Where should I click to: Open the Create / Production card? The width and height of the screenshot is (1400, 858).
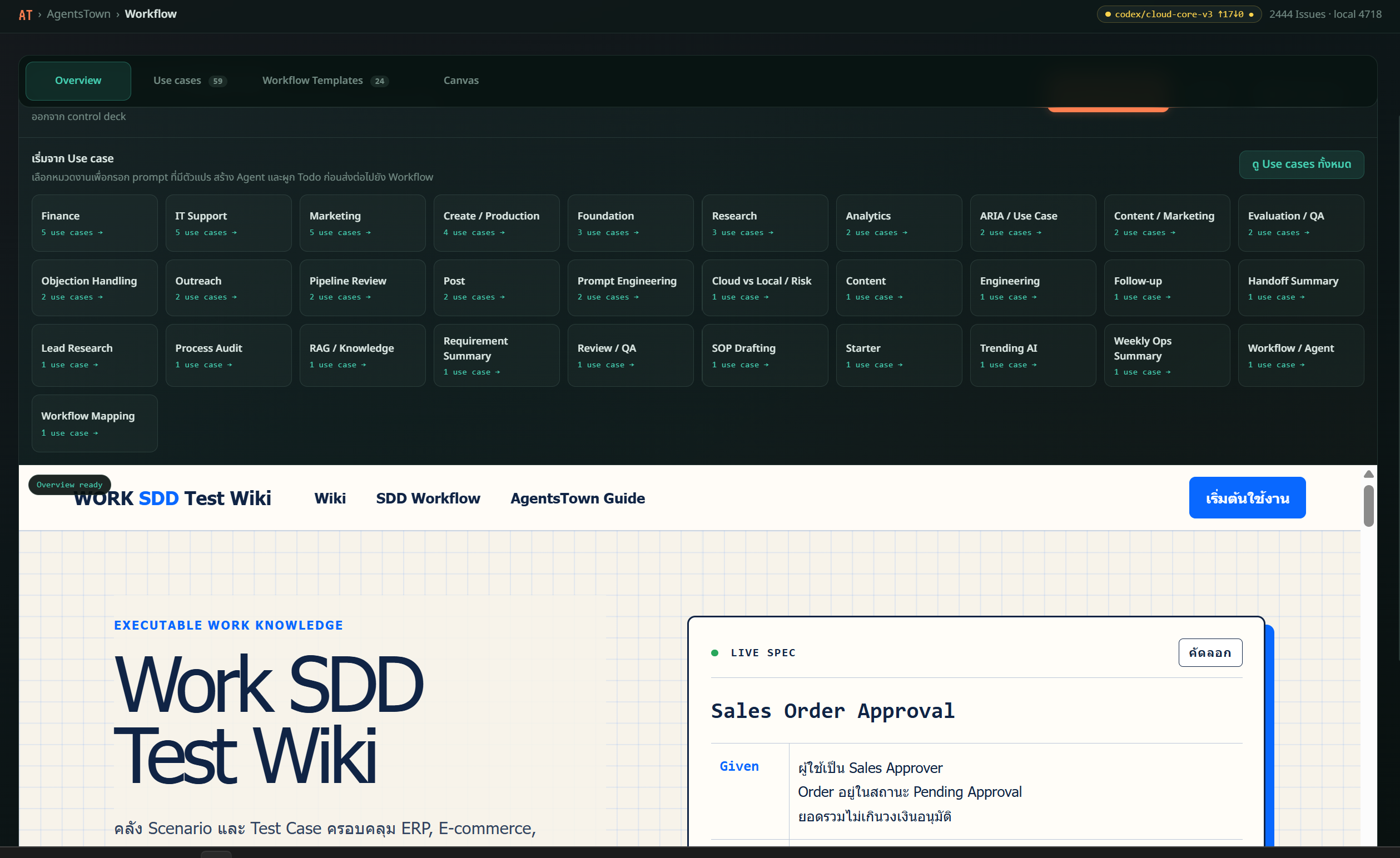click(497, 223)
